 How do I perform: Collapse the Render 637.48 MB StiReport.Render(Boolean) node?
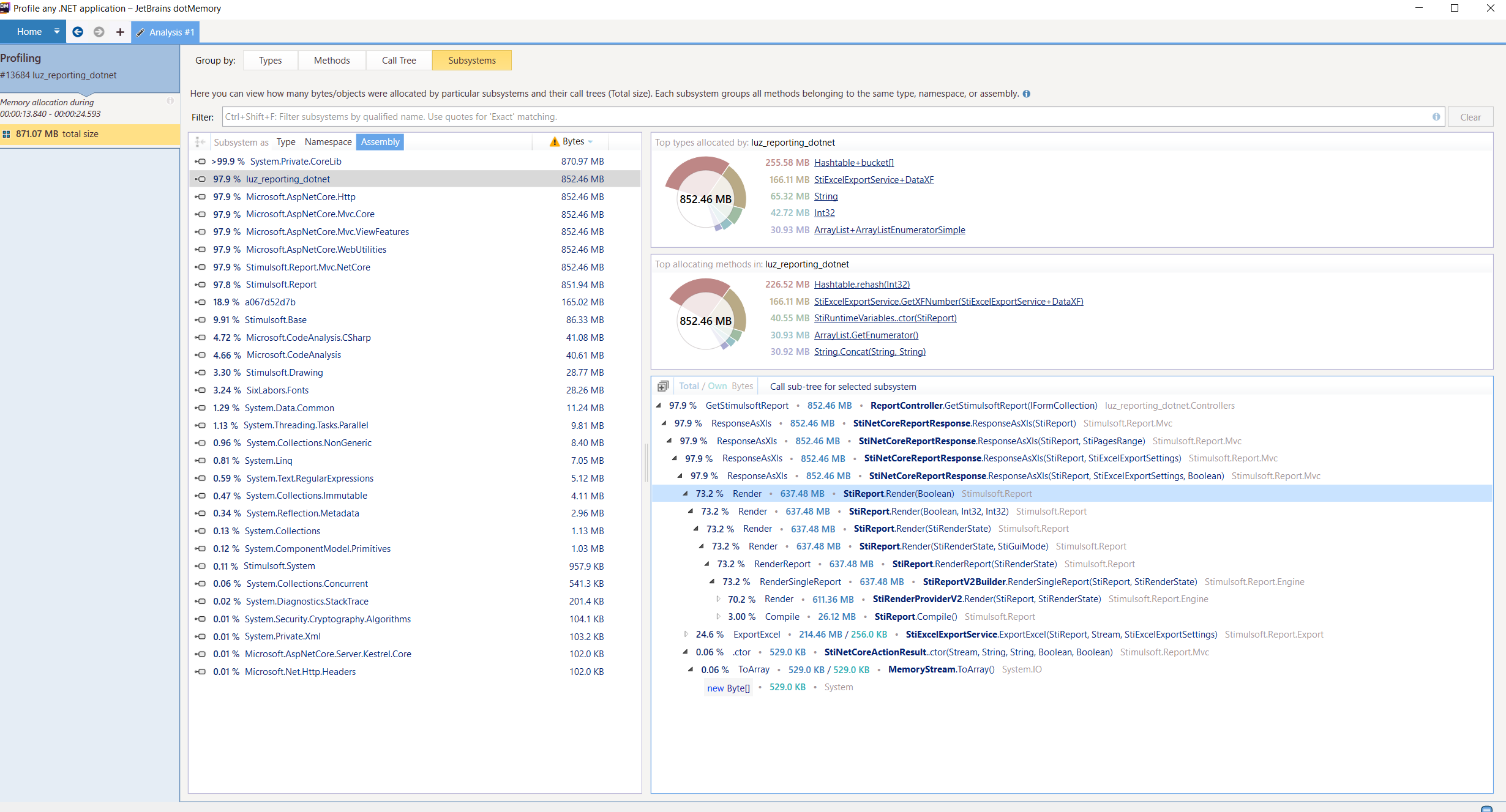click(686, 493)
